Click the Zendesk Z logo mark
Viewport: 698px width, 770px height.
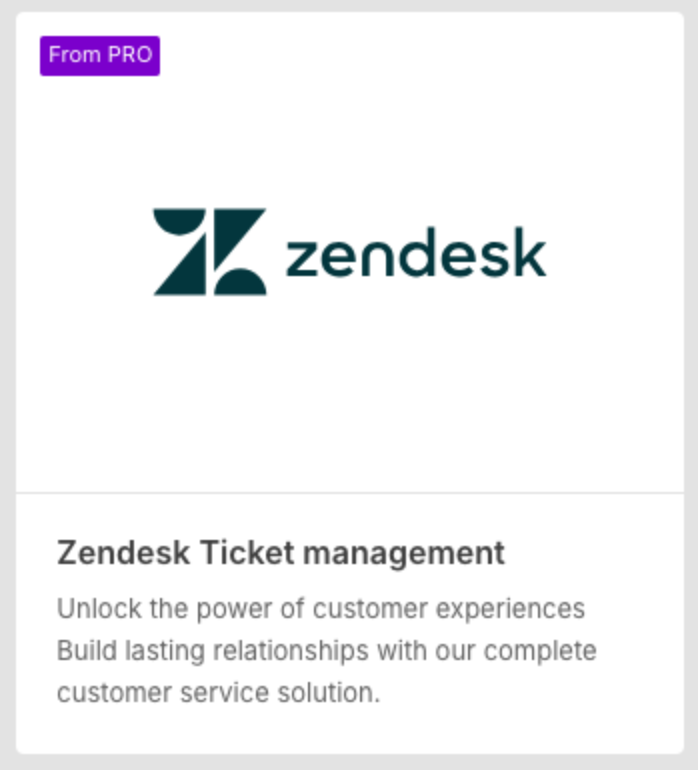210,252
